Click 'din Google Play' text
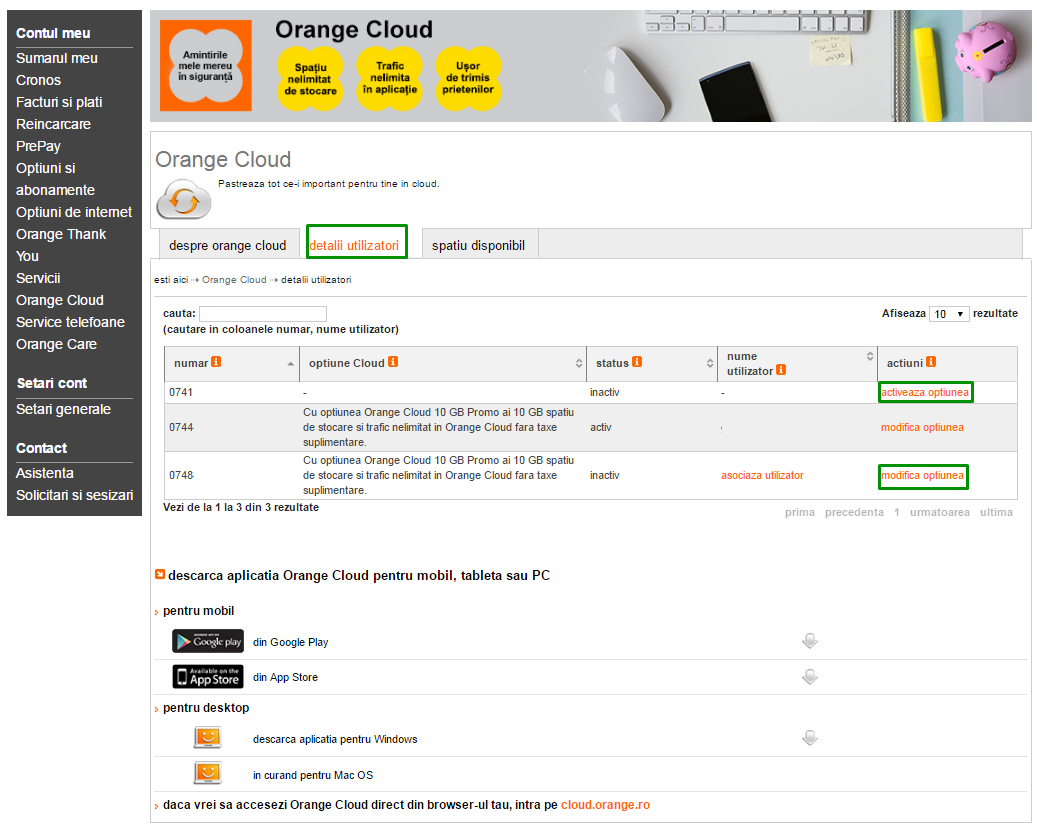 pyautogui.click(x=290, y=642)
